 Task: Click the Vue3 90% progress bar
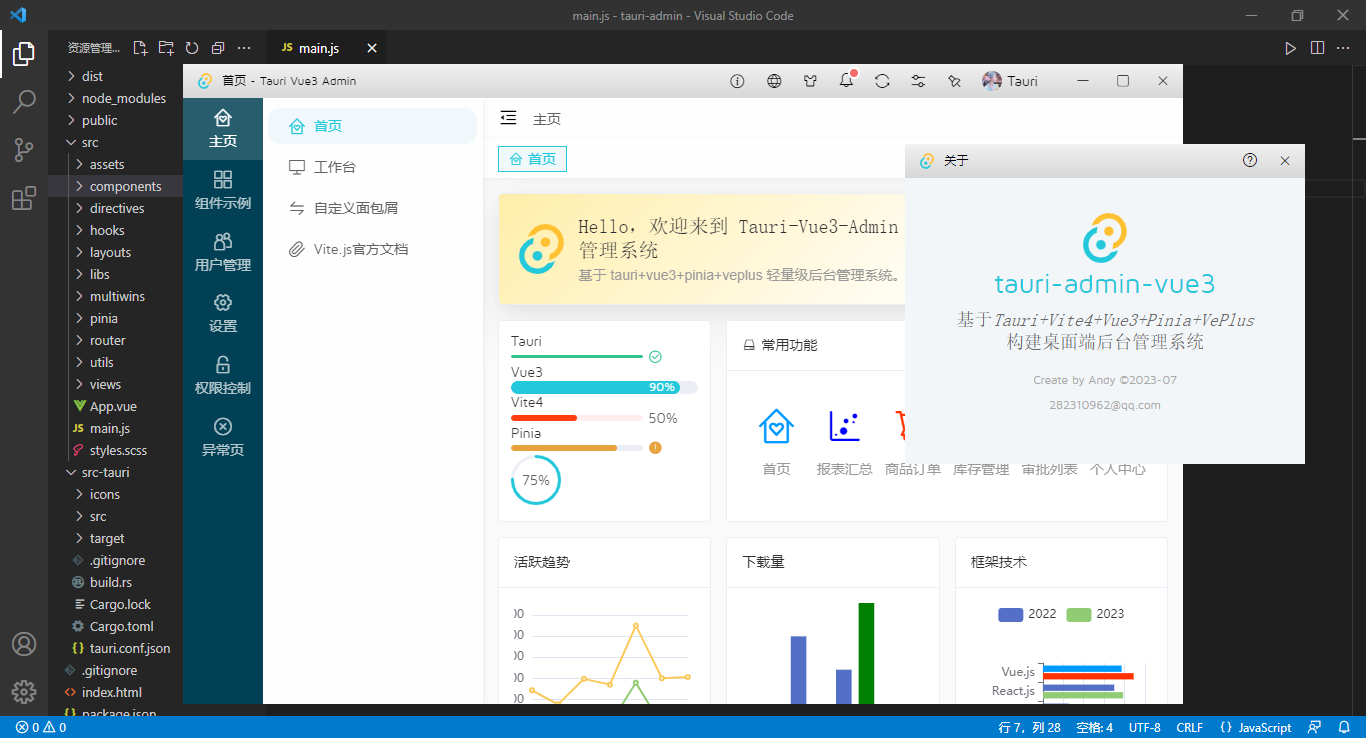point(604,387)
